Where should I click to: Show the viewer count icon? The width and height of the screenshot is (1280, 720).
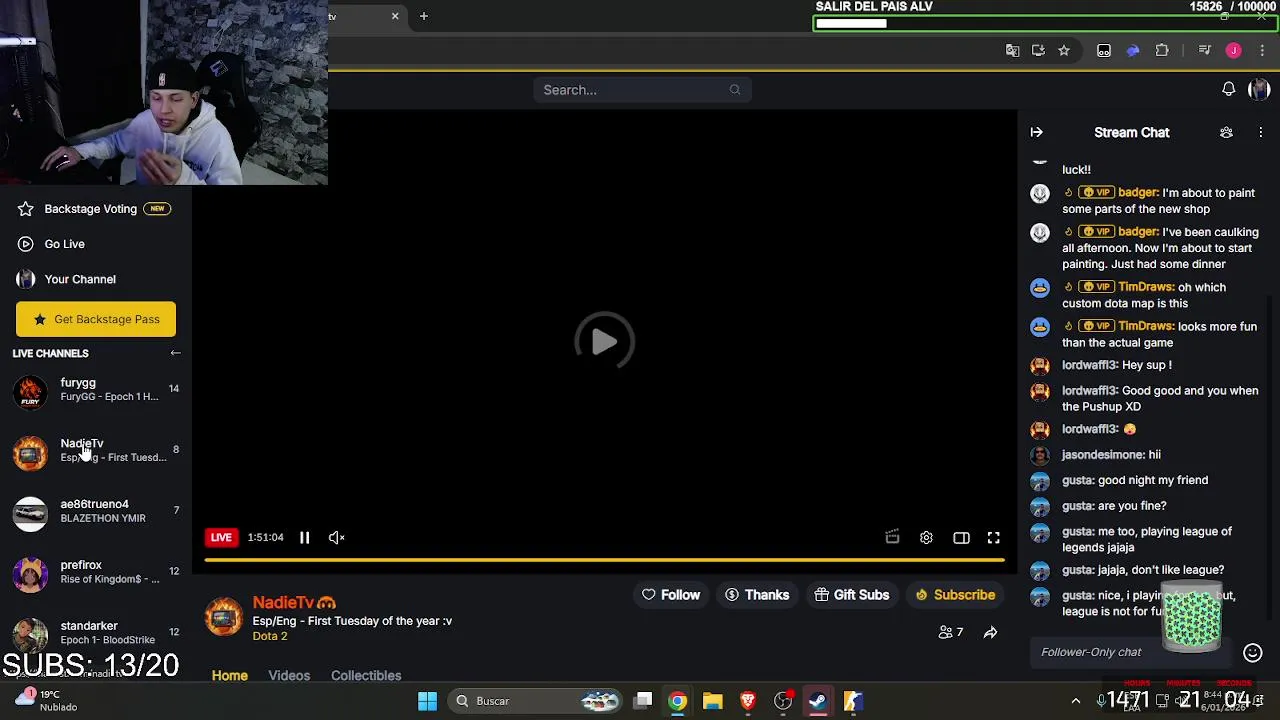(x=946, y=632)
